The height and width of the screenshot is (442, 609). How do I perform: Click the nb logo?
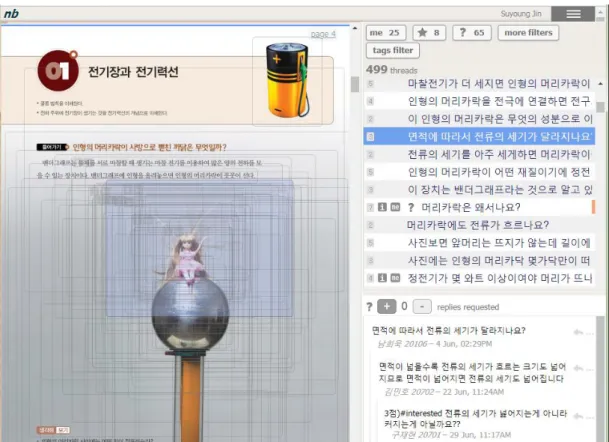tap(11, 14)
